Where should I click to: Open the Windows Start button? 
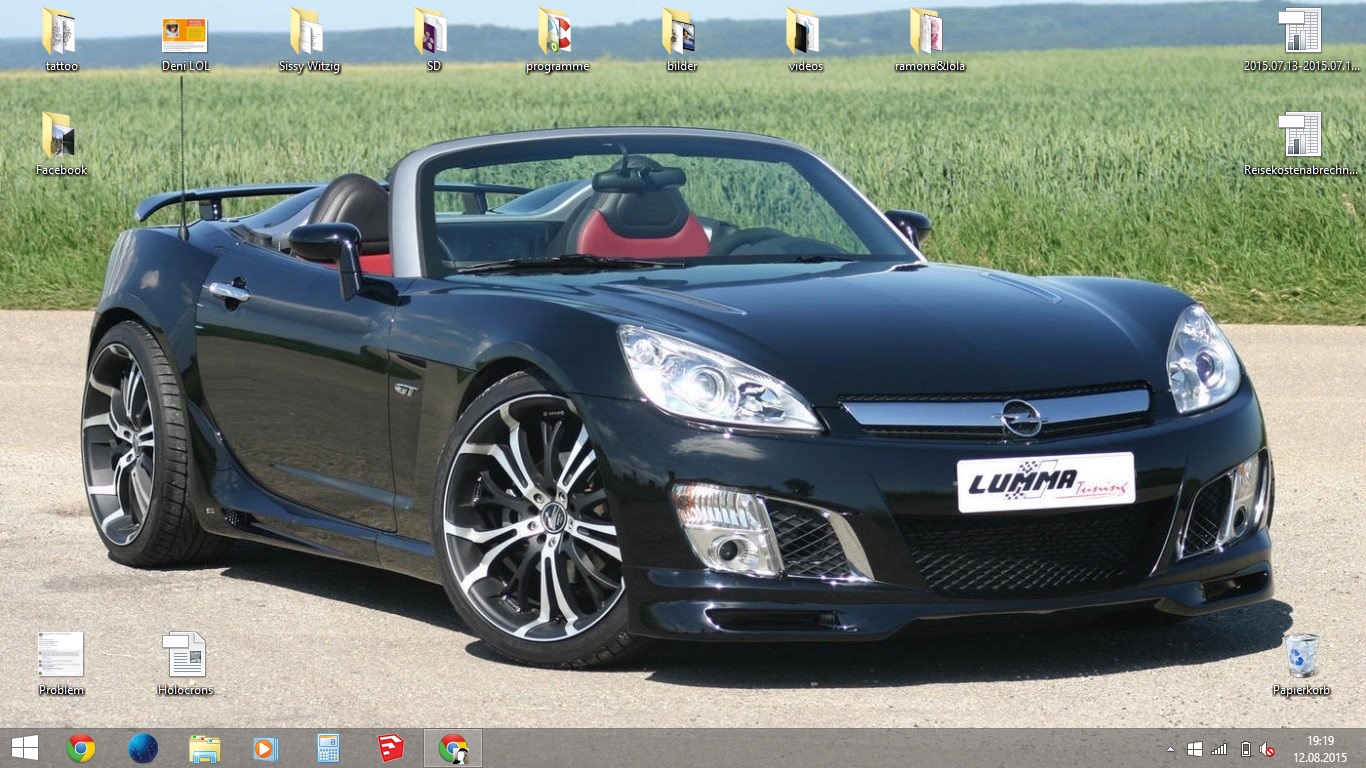point(24,748)
